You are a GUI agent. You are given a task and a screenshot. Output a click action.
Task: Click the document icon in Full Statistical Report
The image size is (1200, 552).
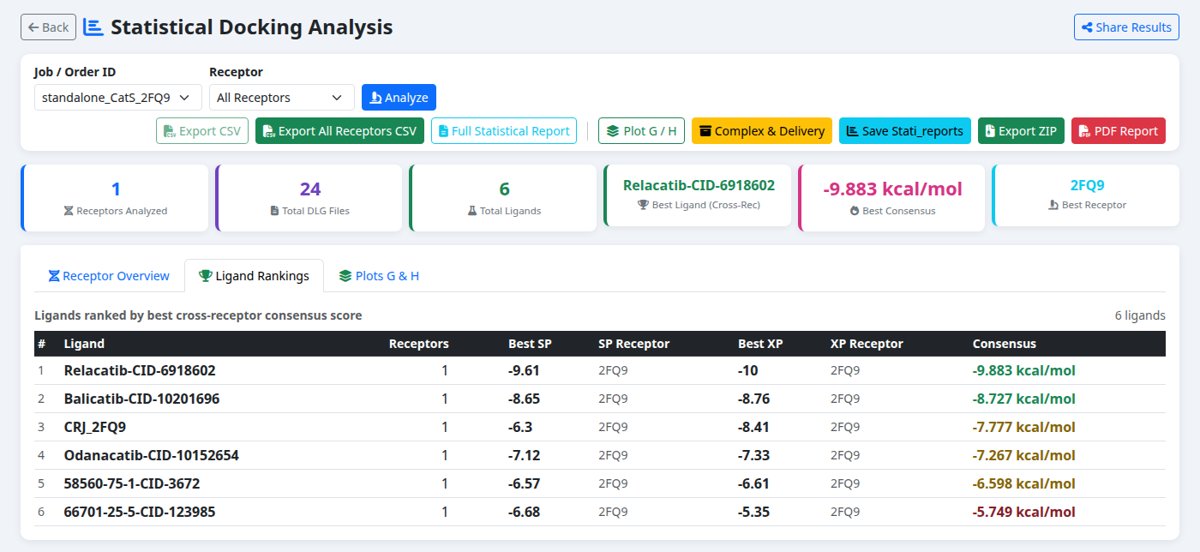tap(444, 131)
